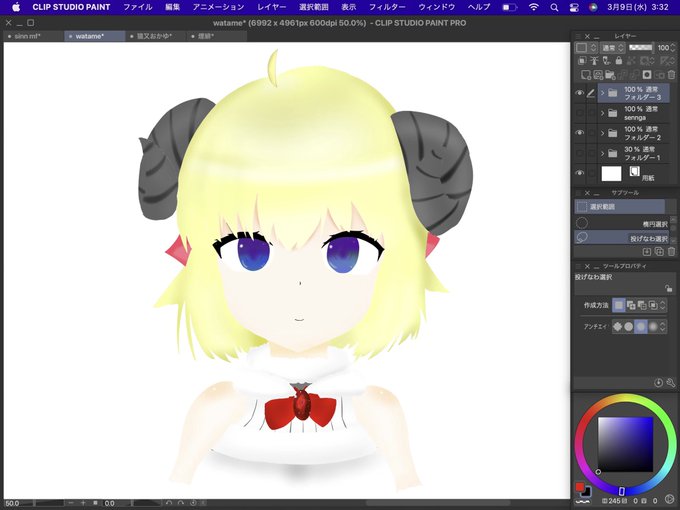
Task: Click the paper layer icon next to 用紙
Action: pyautogui.click(x=634, y=171)
